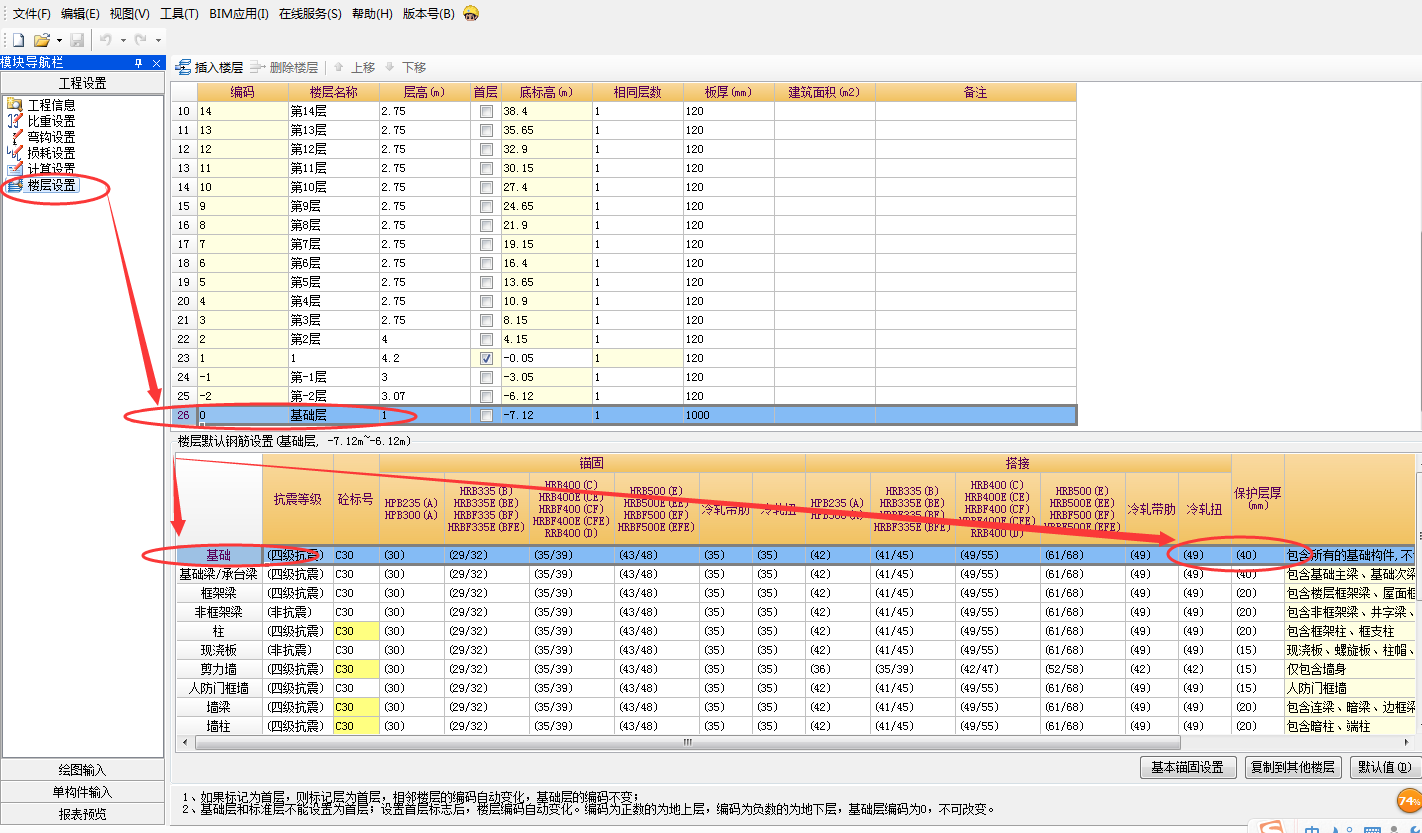Redo the last action

141,40
